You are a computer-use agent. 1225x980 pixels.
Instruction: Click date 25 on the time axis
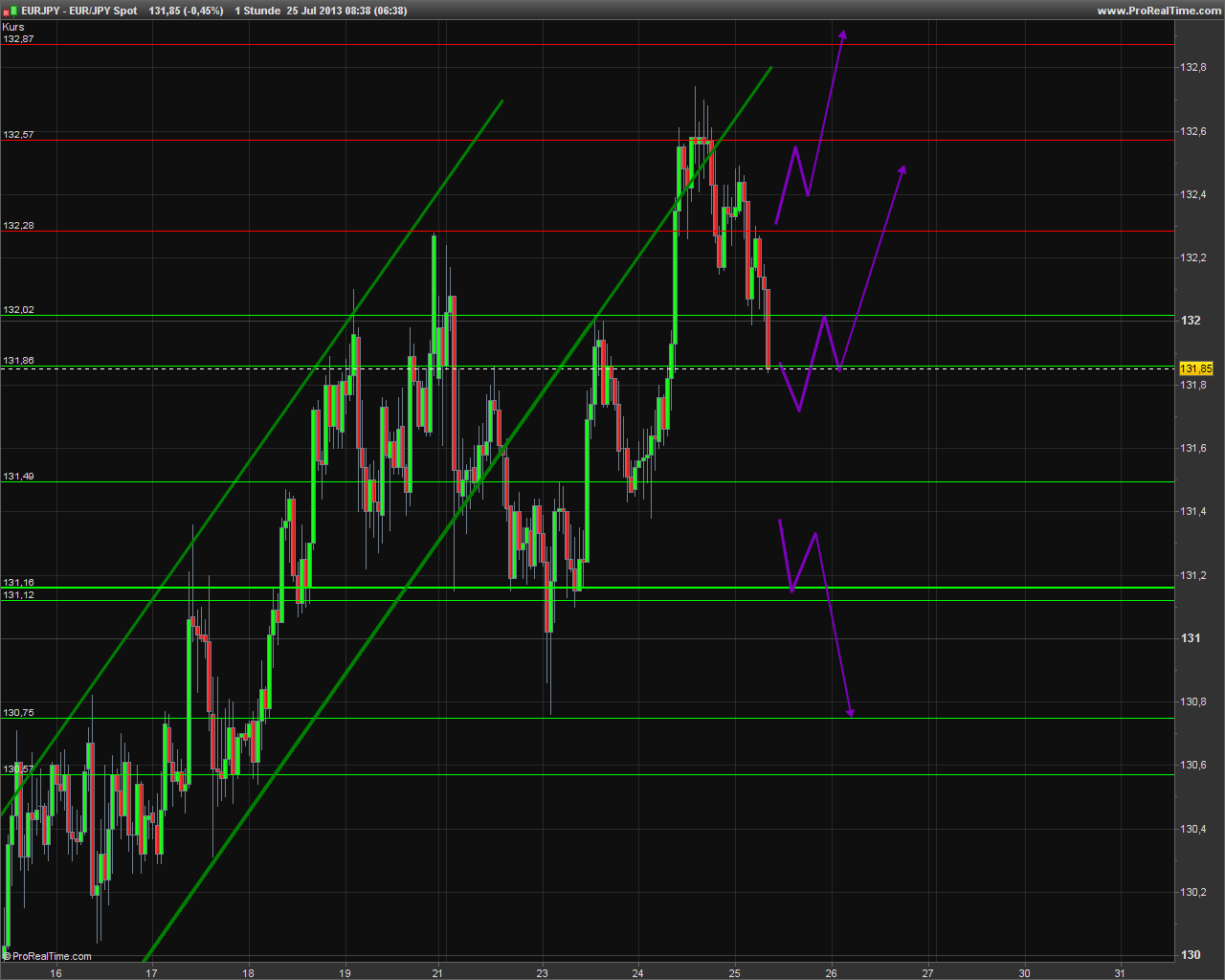[734, 973]
